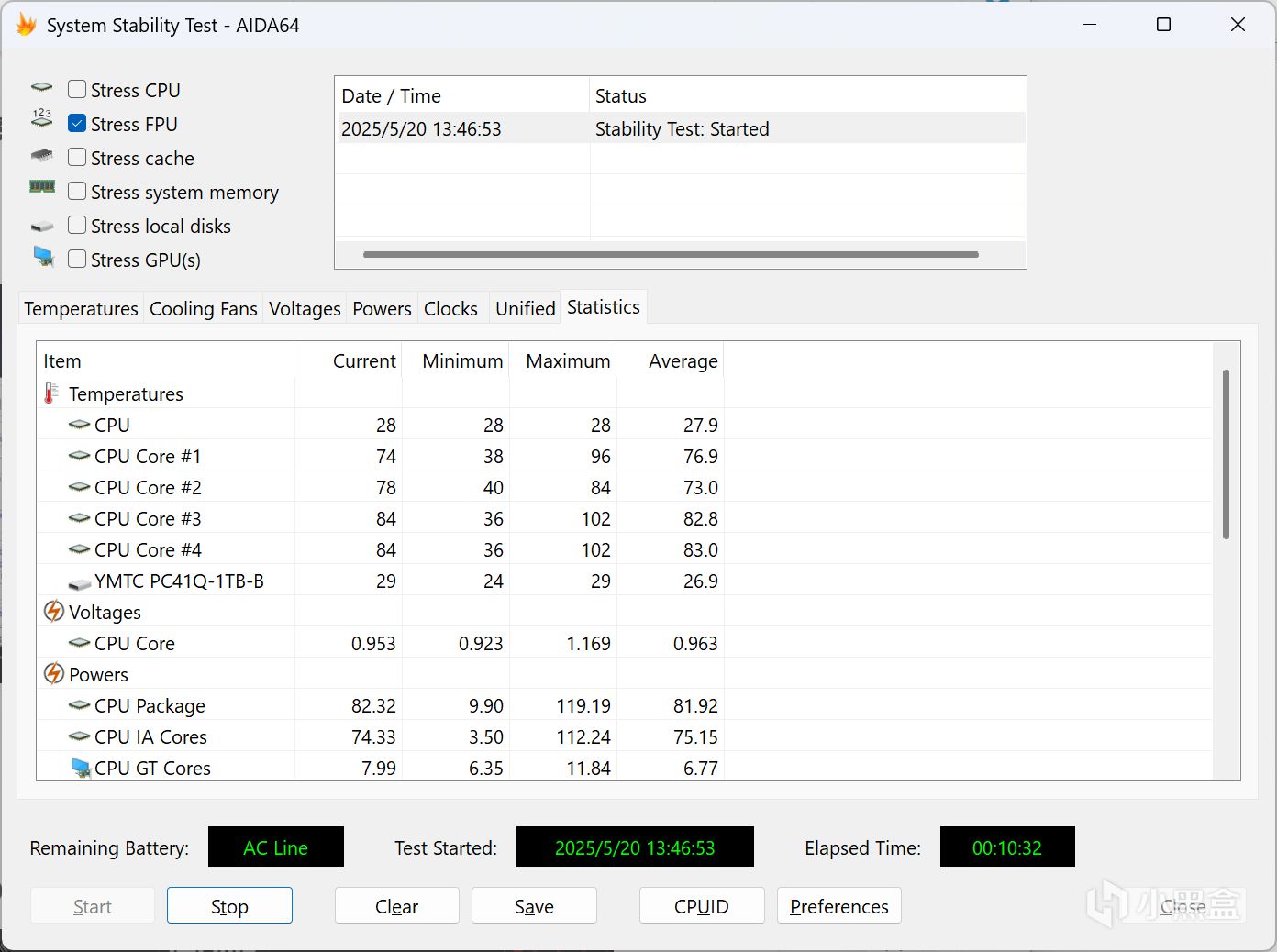Maximize the AIDA64 window
1277x952 pixels.
click(1163, 25)
